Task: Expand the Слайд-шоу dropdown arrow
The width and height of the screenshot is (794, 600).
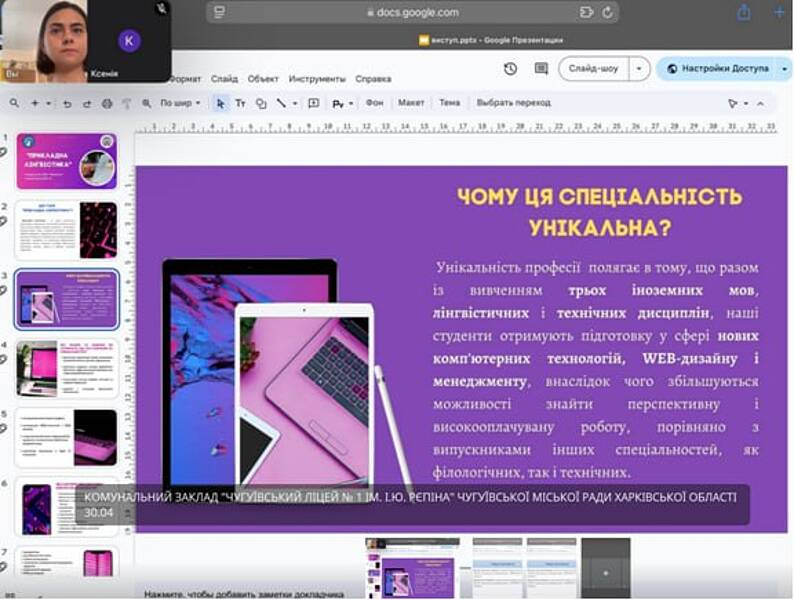Action: 639,69
